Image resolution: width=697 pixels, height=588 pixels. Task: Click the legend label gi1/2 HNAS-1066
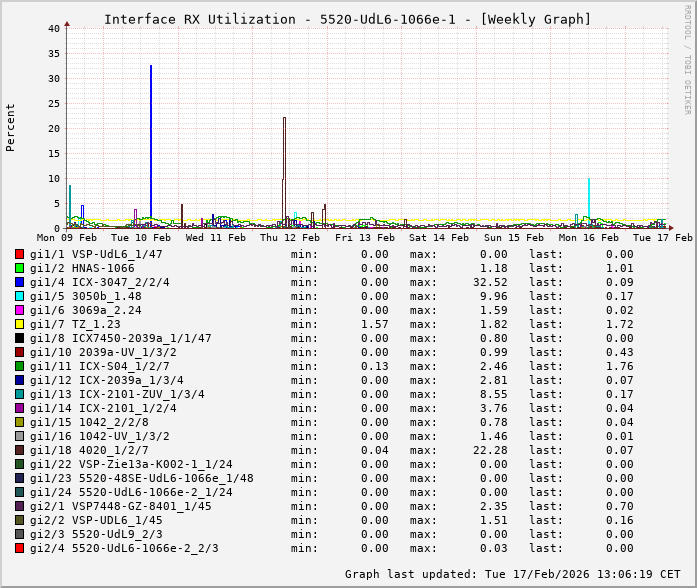coord(82,268)
